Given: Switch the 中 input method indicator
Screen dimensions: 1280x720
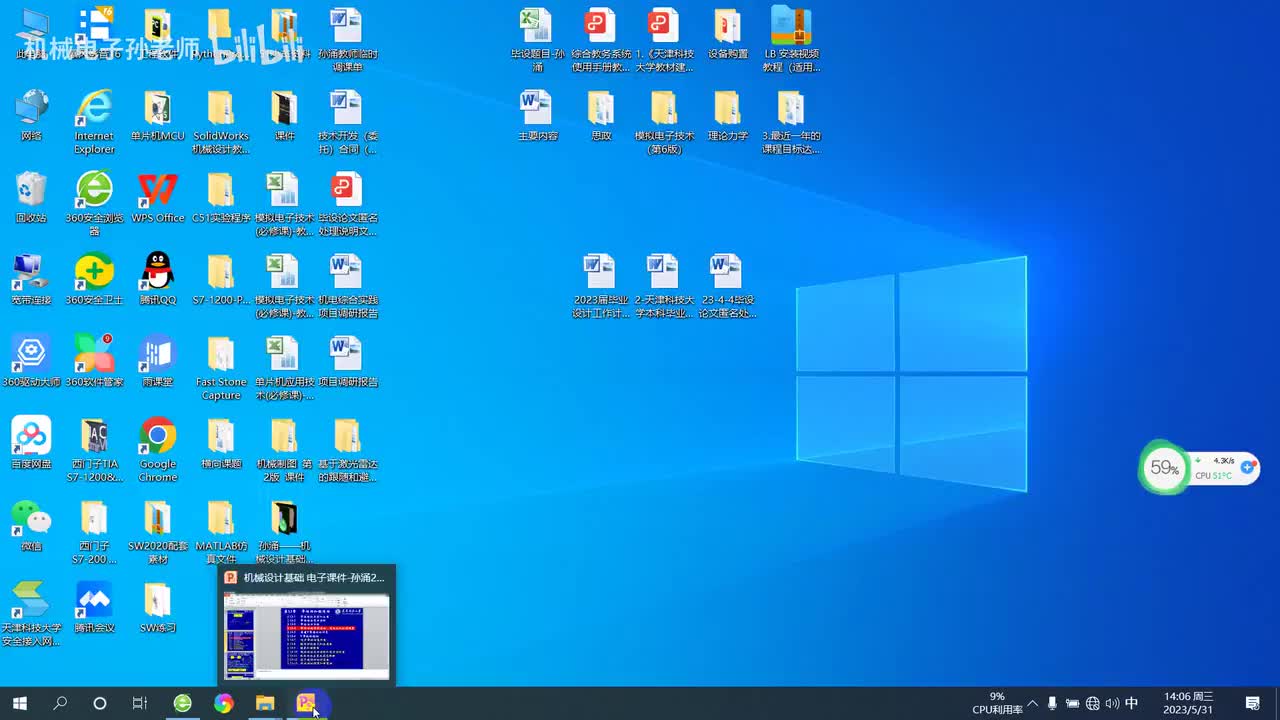Looking at the screenshot, I should coord(1132,703).
